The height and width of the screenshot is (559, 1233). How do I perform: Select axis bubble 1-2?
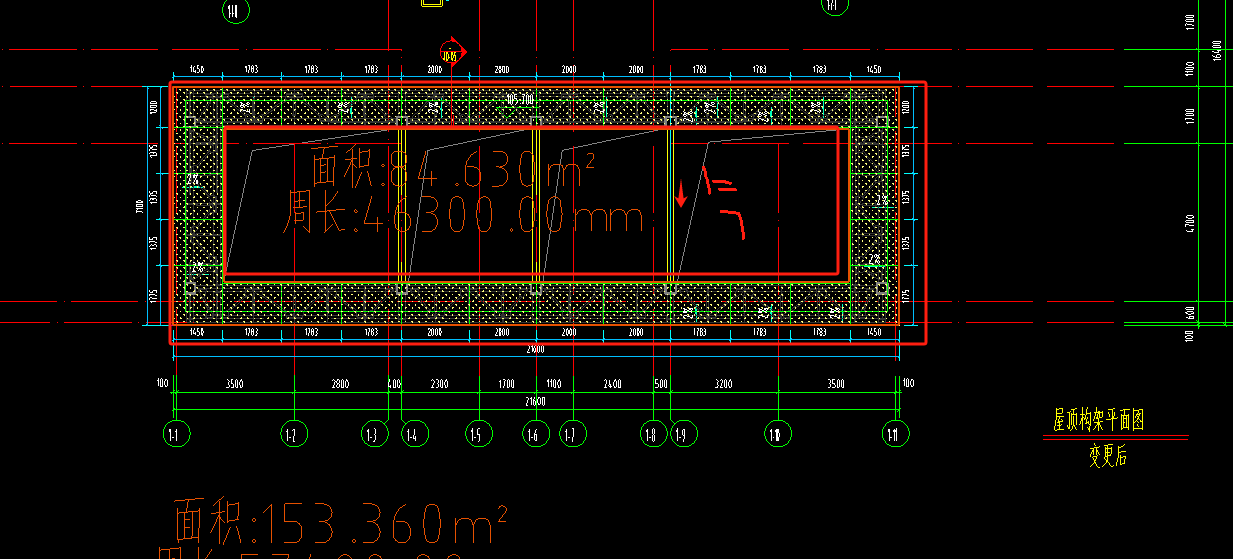pos(294,434)
